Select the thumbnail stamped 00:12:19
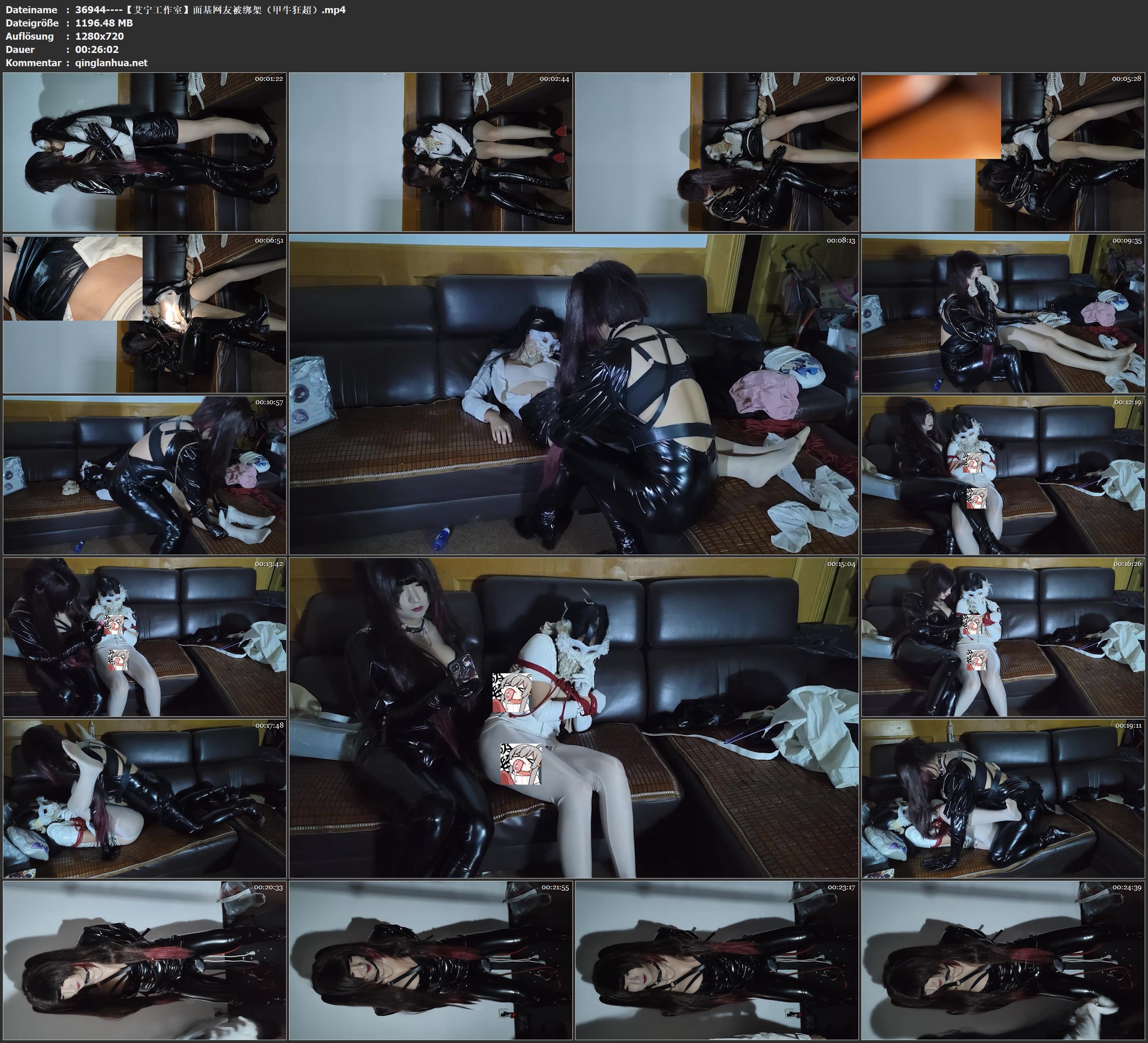Viewport: 1148px width, 1043px height. (1003, 475)
